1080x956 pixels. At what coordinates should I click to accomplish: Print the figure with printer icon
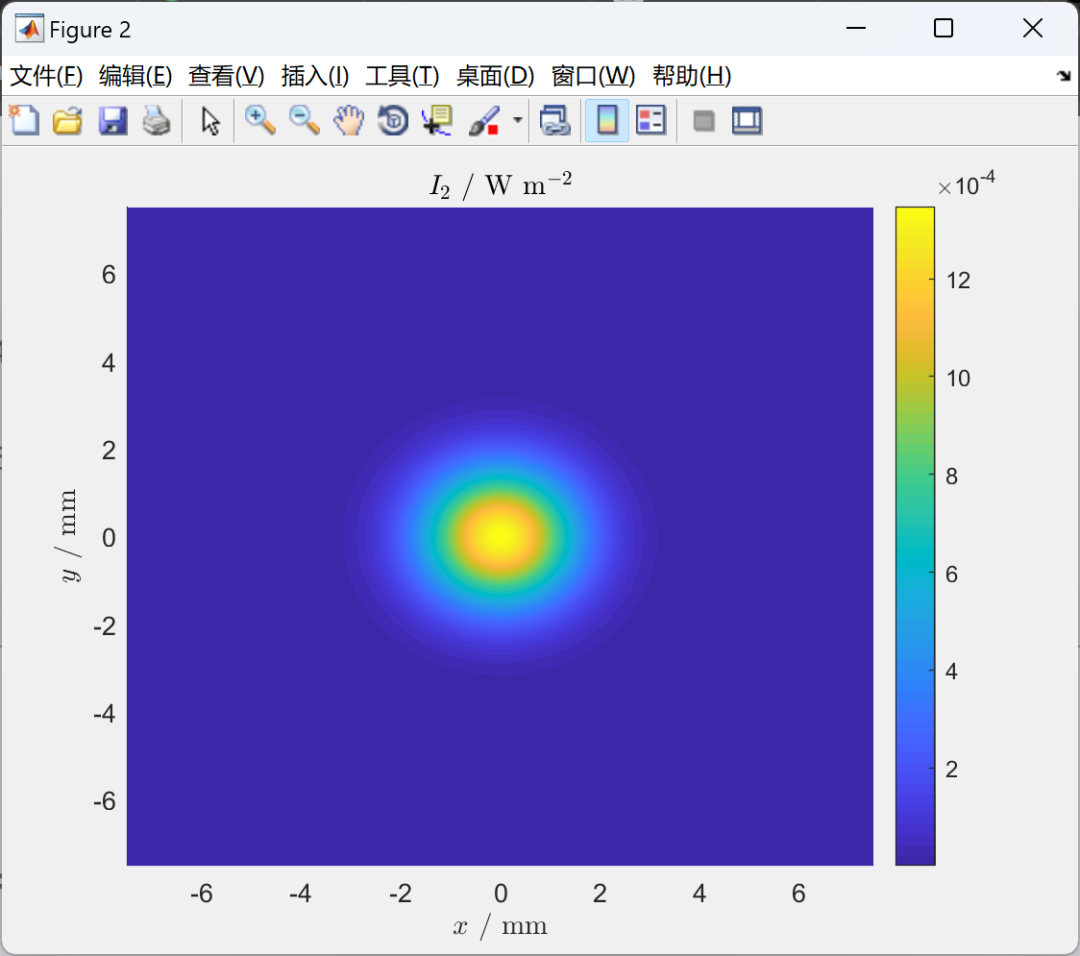(x=156, y=121)
